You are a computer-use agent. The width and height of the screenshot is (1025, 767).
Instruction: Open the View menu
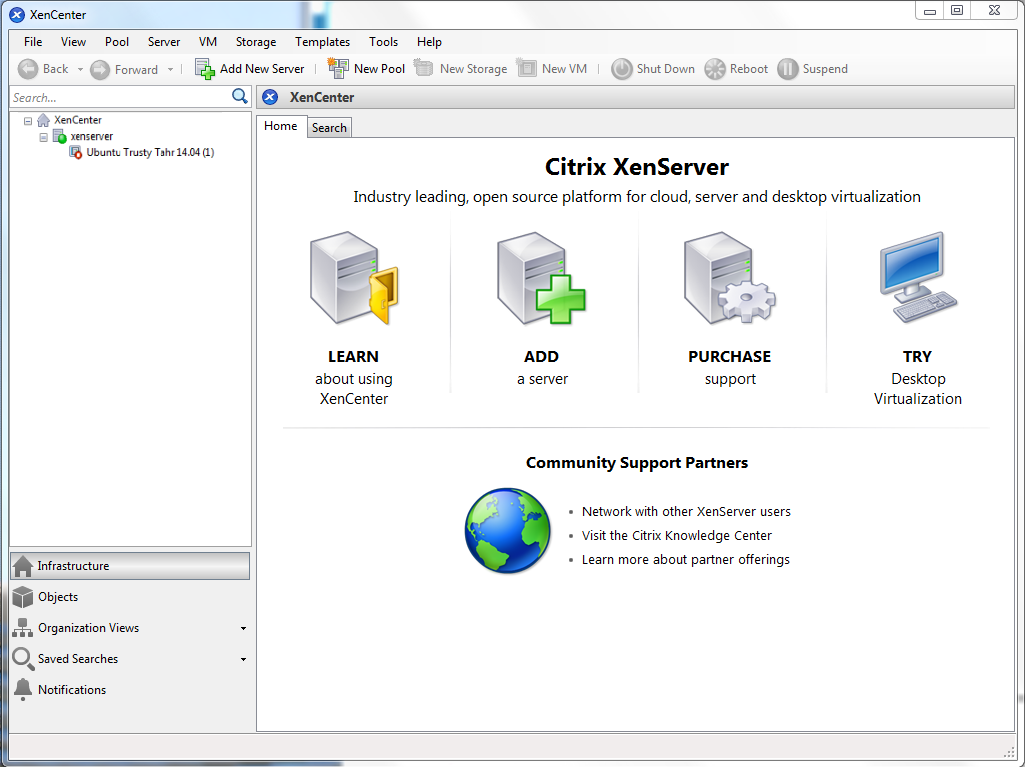(73, 42)
